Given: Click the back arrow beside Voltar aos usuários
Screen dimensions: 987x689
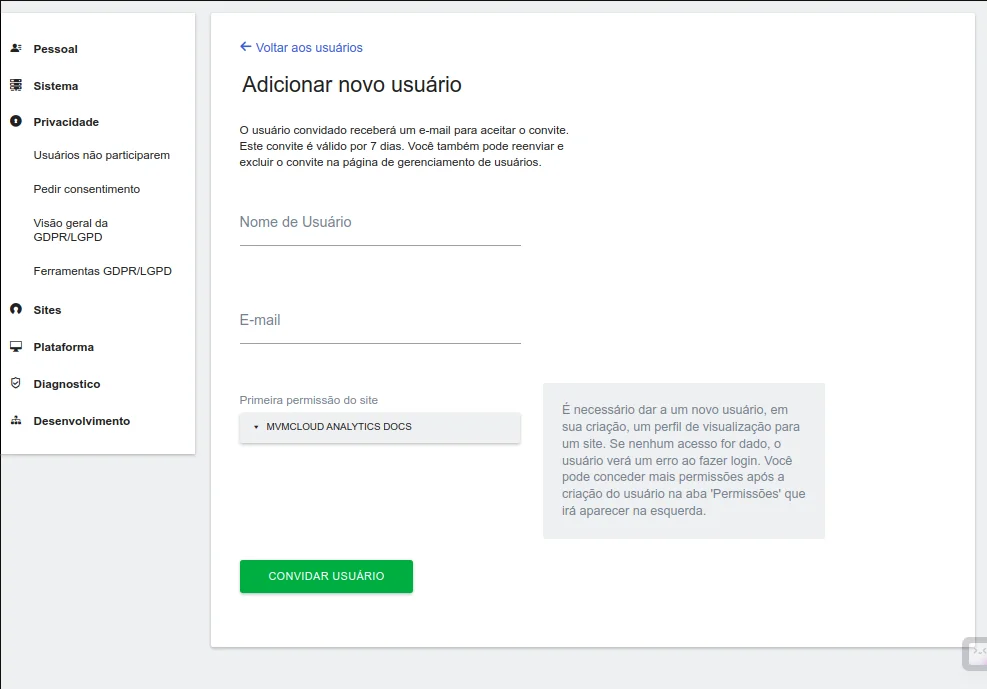Looking at the screenshot, I should click(x=246, y=47).
